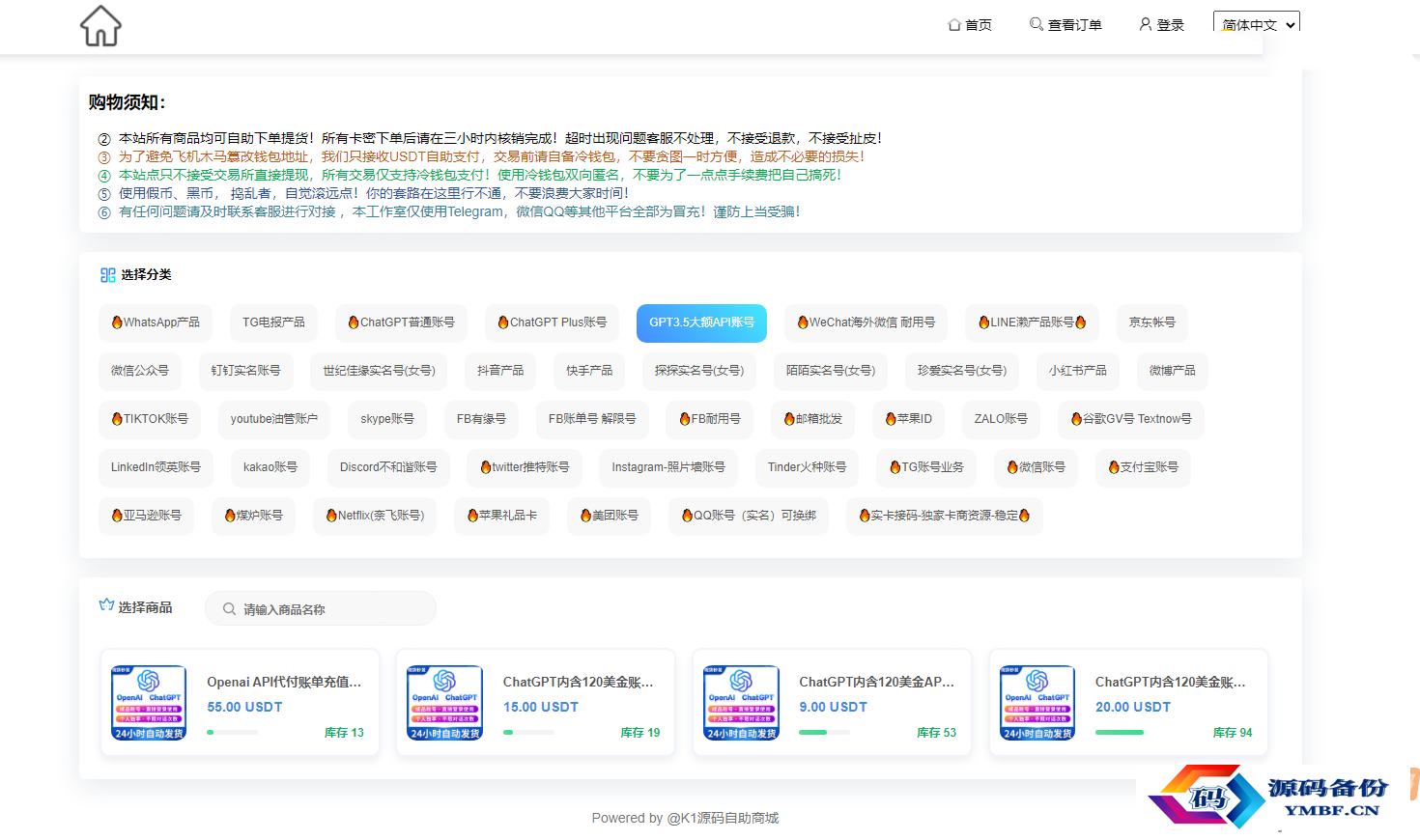Show the Discord不和谐账号 category
1420x840 pixels.
388,467
